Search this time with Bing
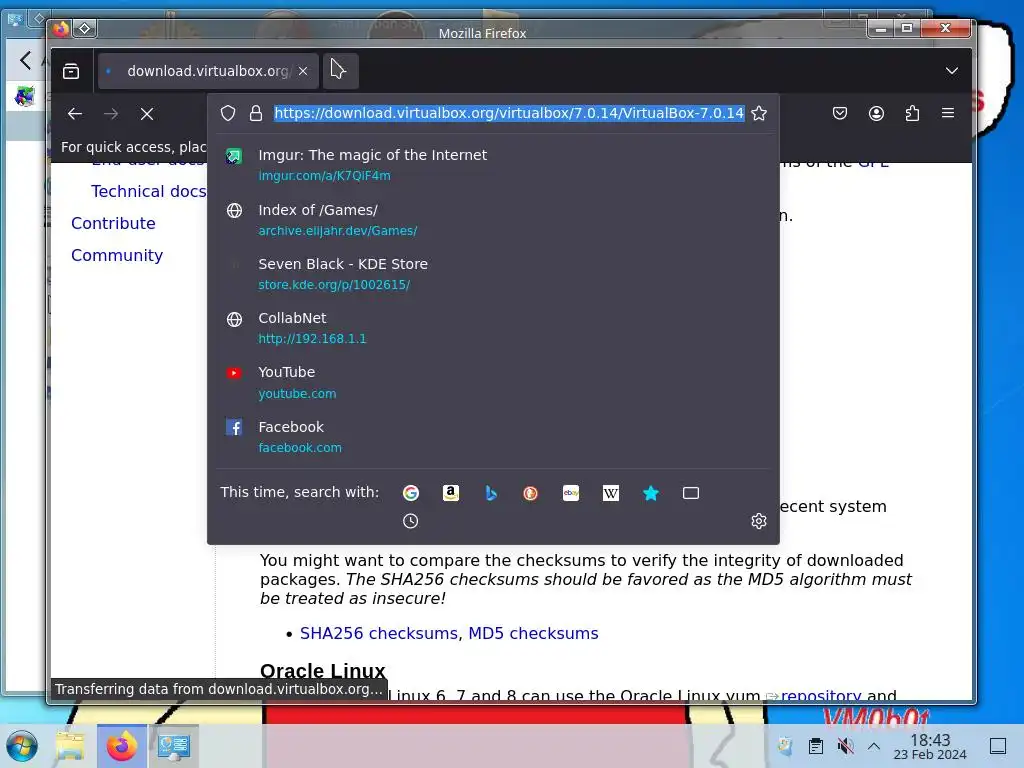1024x768 pixels. point(491,493)
